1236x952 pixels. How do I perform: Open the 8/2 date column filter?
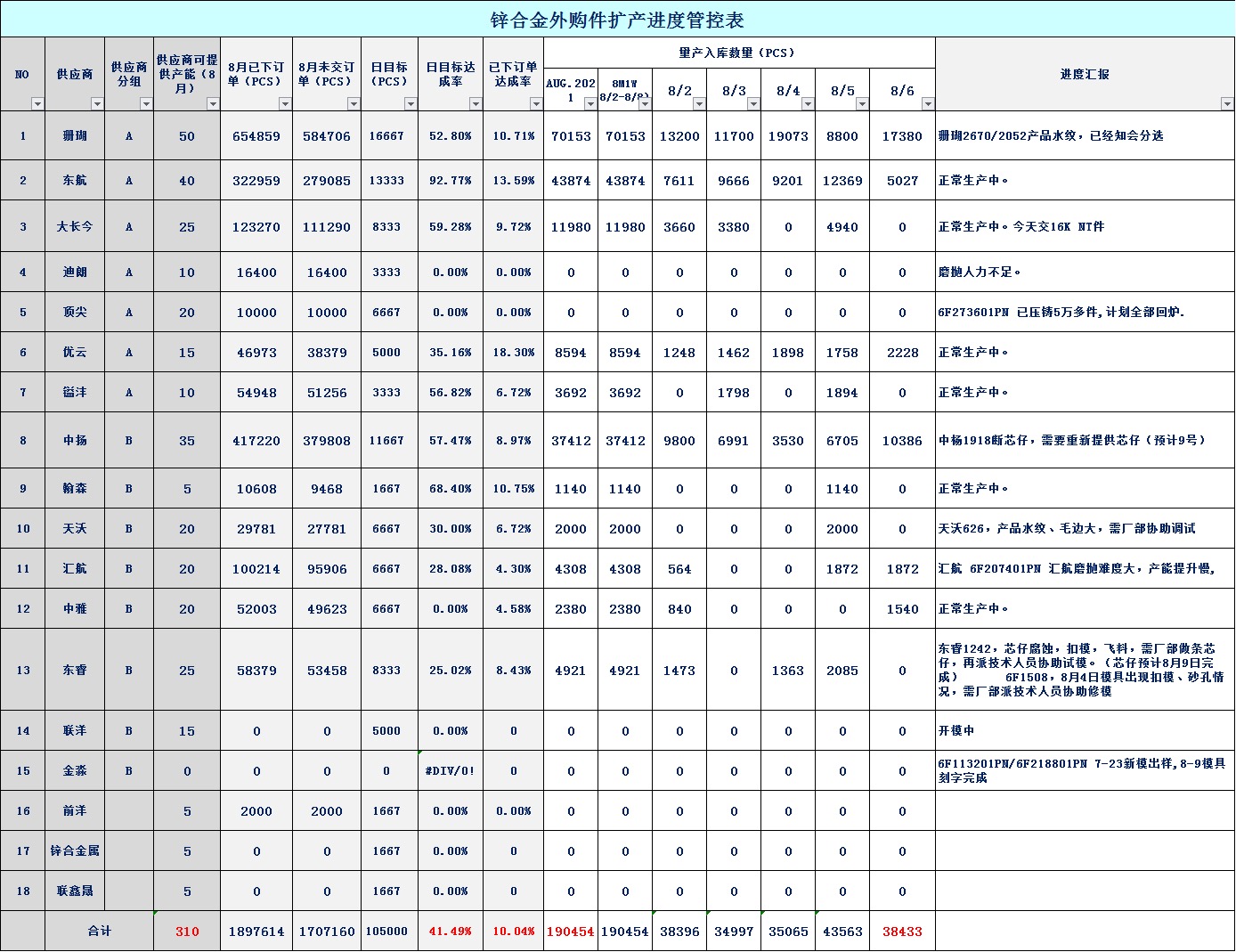pos(699,104)
